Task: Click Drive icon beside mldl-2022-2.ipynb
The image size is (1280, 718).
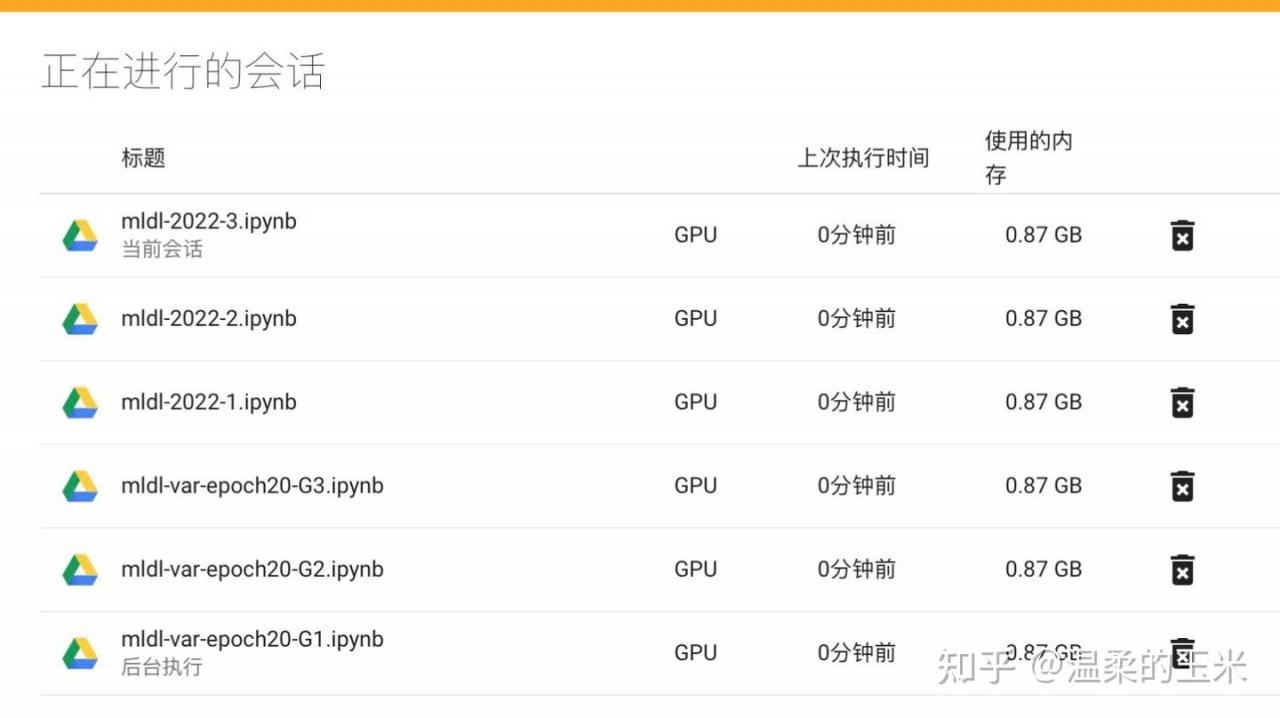Action: pyautogui.click(x=80, y=319)
